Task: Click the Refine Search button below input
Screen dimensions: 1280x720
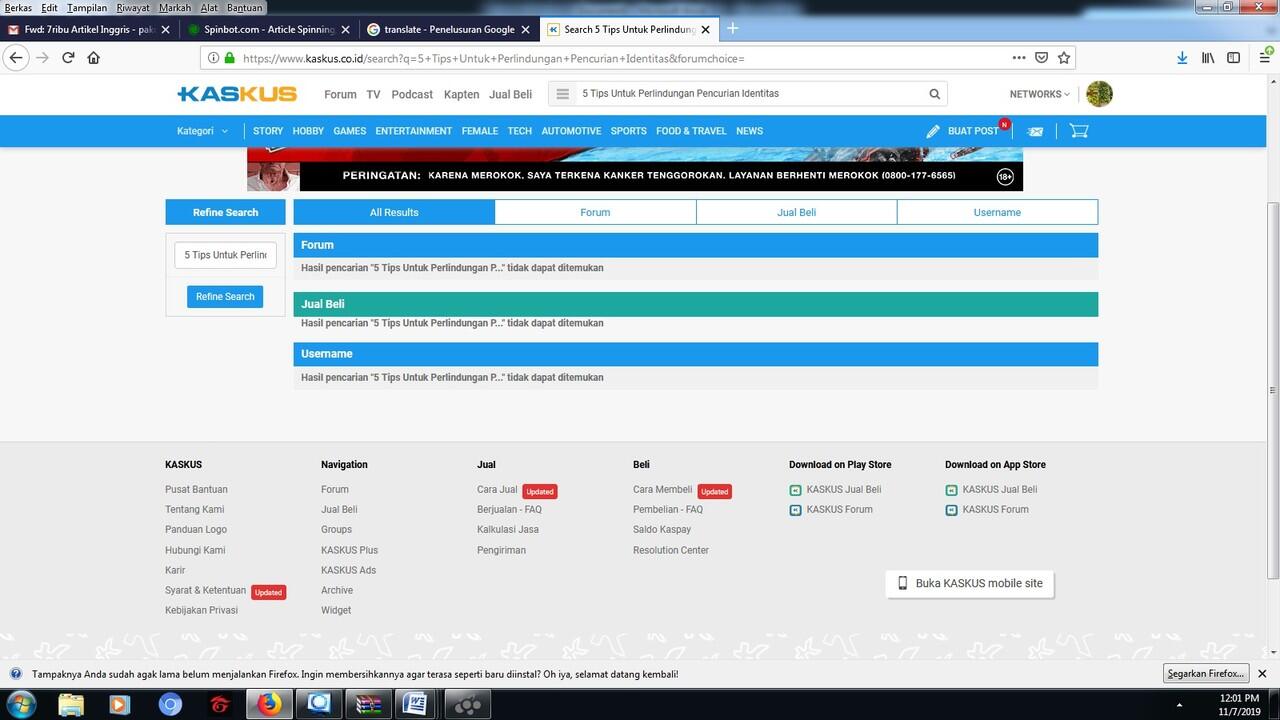Action: (x=225, y=296)
